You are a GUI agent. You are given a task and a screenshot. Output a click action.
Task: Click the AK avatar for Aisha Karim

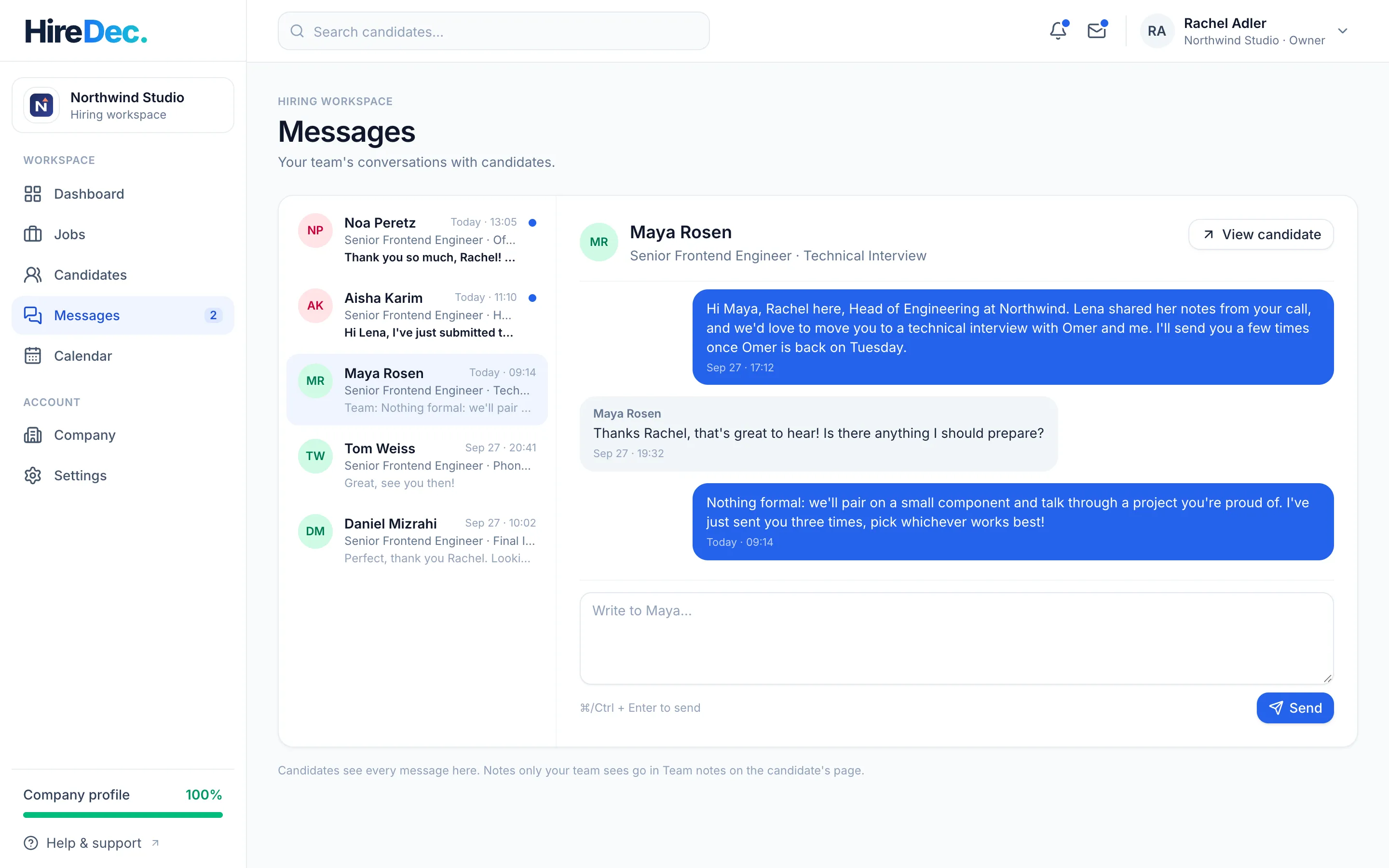tap(315, 305)
